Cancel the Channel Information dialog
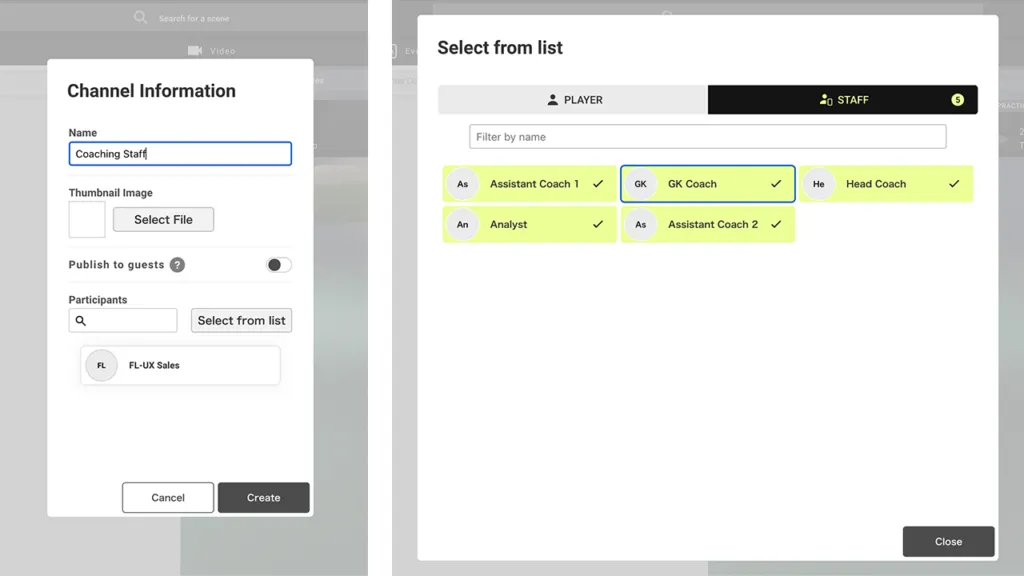Image resolution: width=1024 pixels, height=576 pixels. (x=168, y=498)
